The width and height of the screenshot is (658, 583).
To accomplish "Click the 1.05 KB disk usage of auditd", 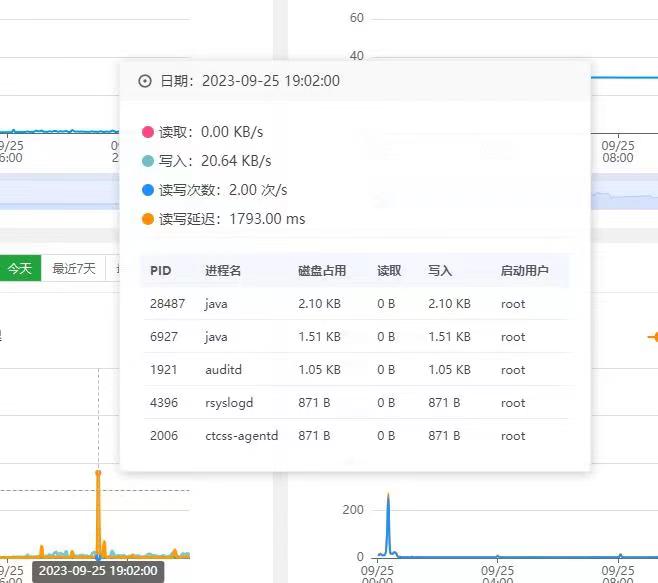I will pos(319,370).
